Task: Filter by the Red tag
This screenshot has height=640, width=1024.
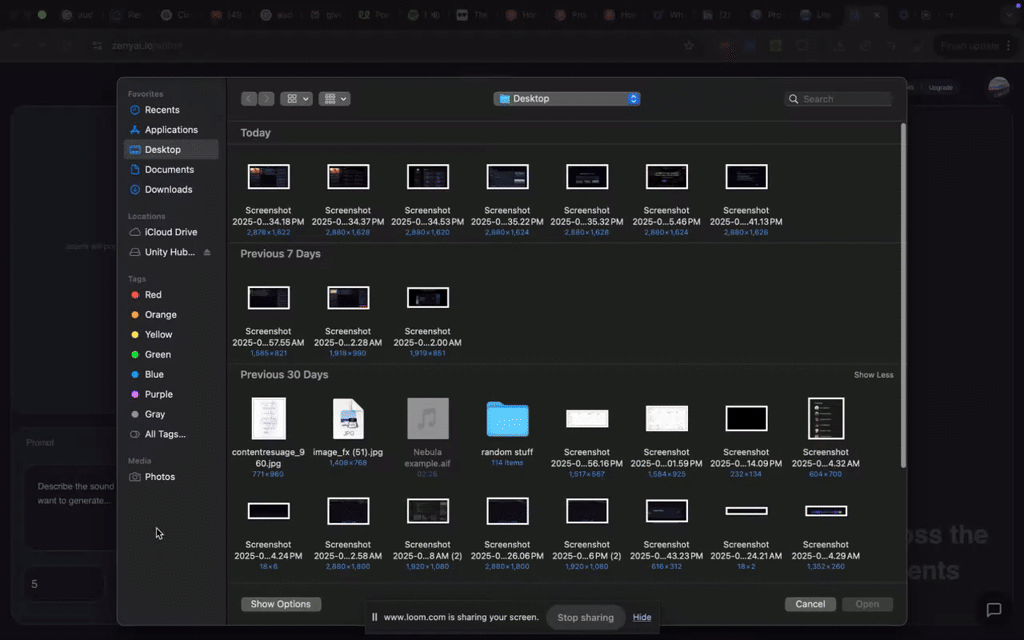Action: [x=153, y=295]
